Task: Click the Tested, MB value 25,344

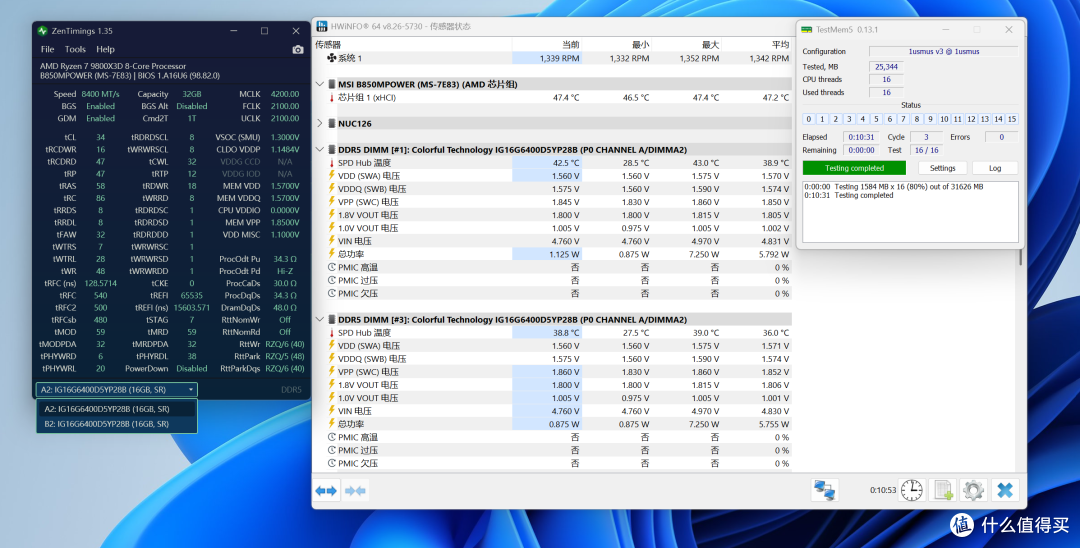Action: [x=886, y=67]
